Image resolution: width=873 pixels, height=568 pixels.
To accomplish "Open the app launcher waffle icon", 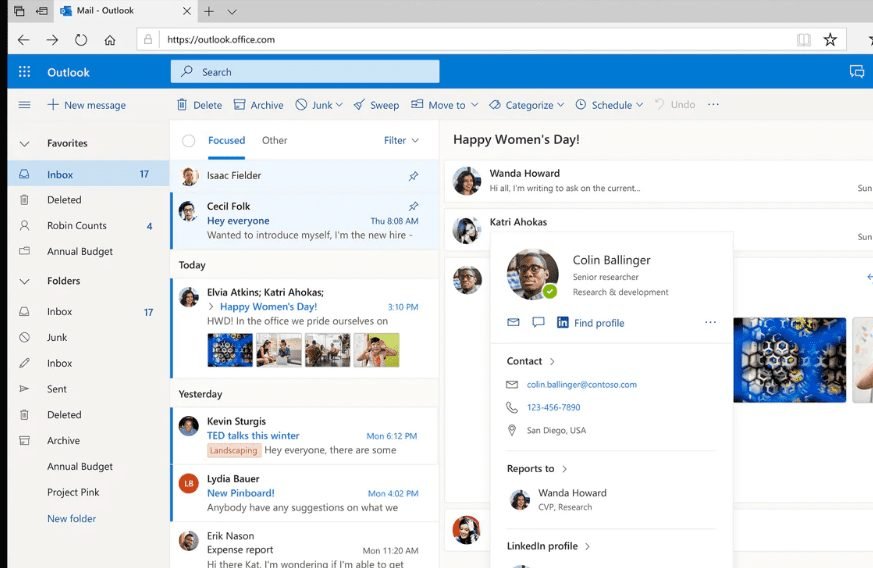I will click(24, 72).
